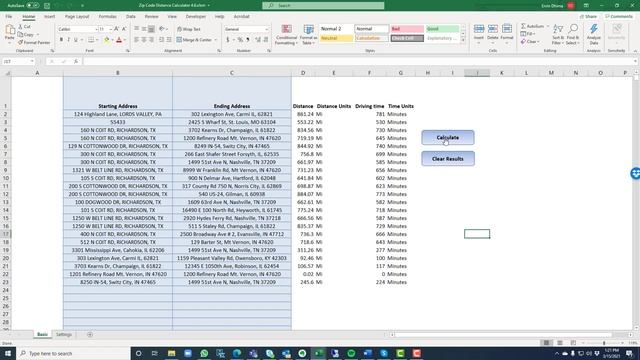The width and height of the screenshot is (640, 360).
Task: Click the Windows Start button
Action: point(8,353)
